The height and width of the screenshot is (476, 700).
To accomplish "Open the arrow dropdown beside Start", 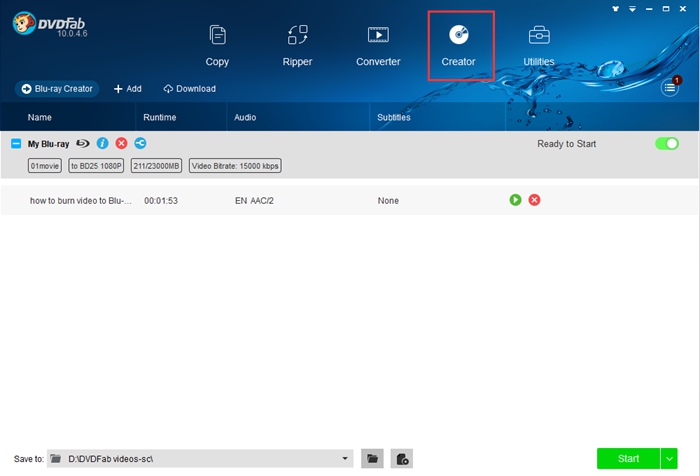I will coord(669,458).
